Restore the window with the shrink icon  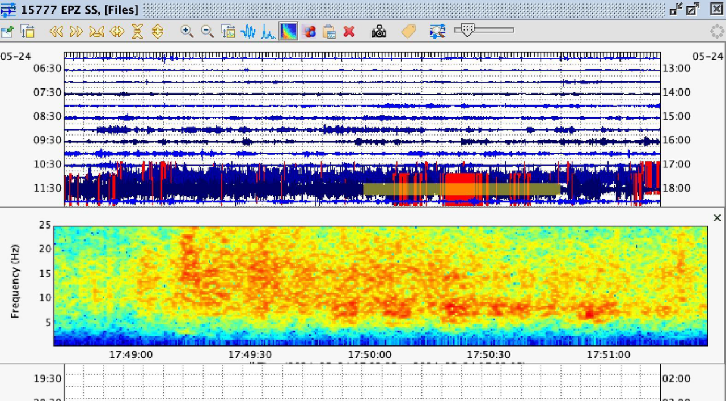(x=676, y=9)
